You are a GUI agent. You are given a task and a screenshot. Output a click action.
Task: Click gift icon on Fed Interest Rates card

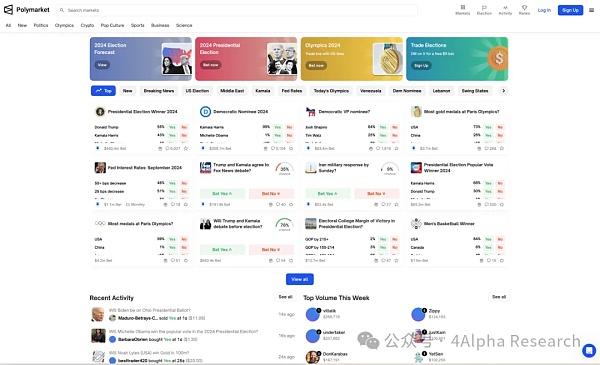[165, 205]
